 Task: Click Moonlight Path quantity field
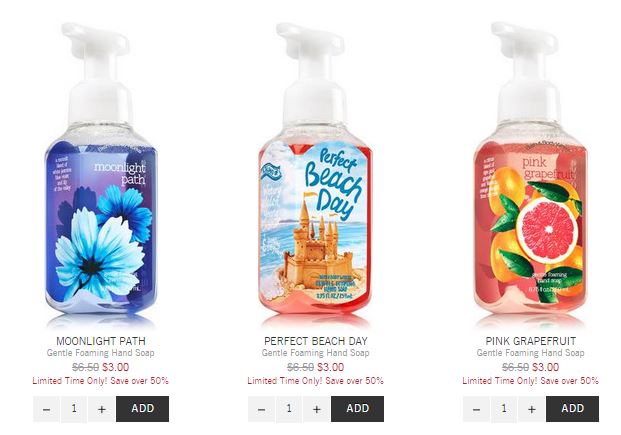pos(74,409)
